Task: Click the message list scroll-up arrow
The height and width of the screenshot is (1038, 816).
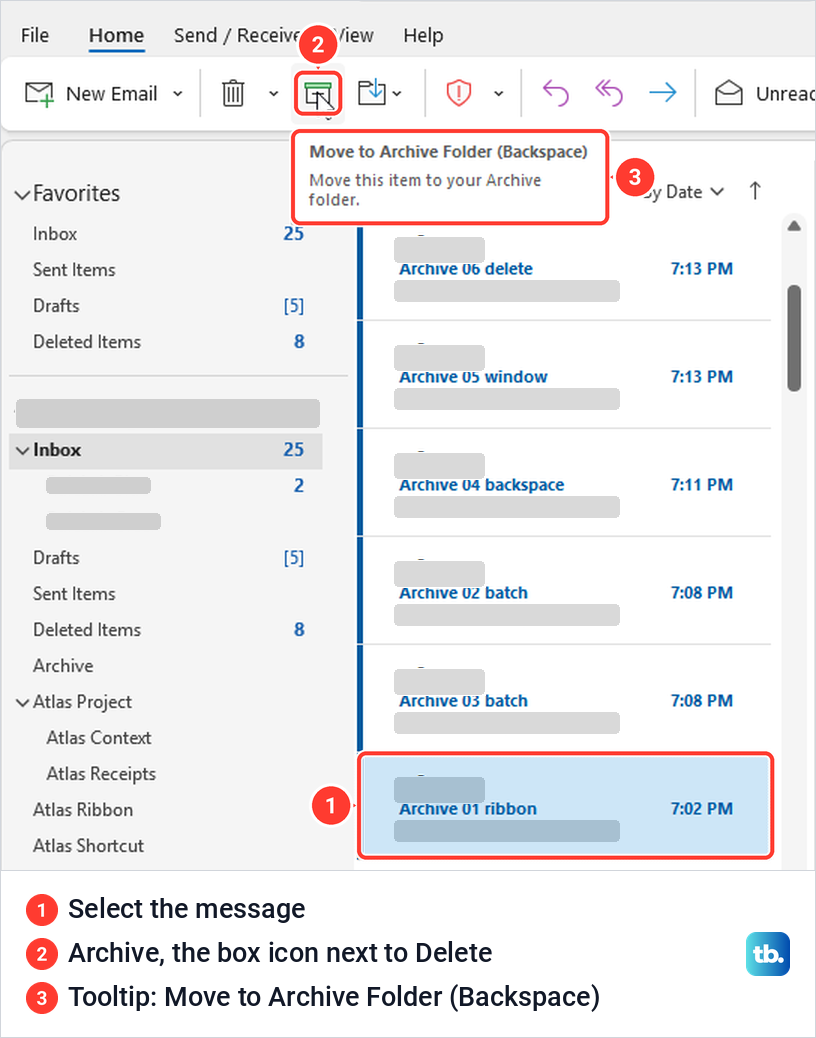Action: pos(794,226)
